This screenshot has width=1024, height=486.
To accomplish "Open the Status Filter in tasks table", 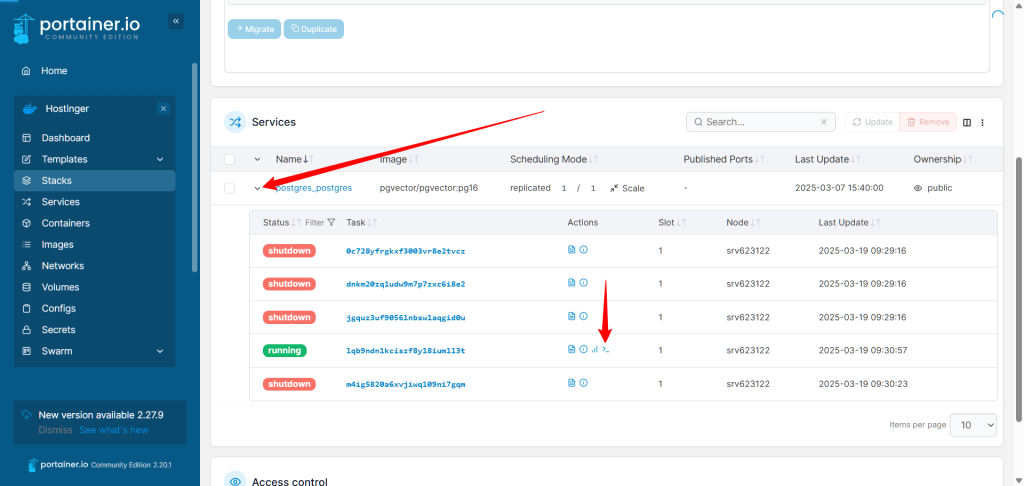I will [x=319, y=222].
